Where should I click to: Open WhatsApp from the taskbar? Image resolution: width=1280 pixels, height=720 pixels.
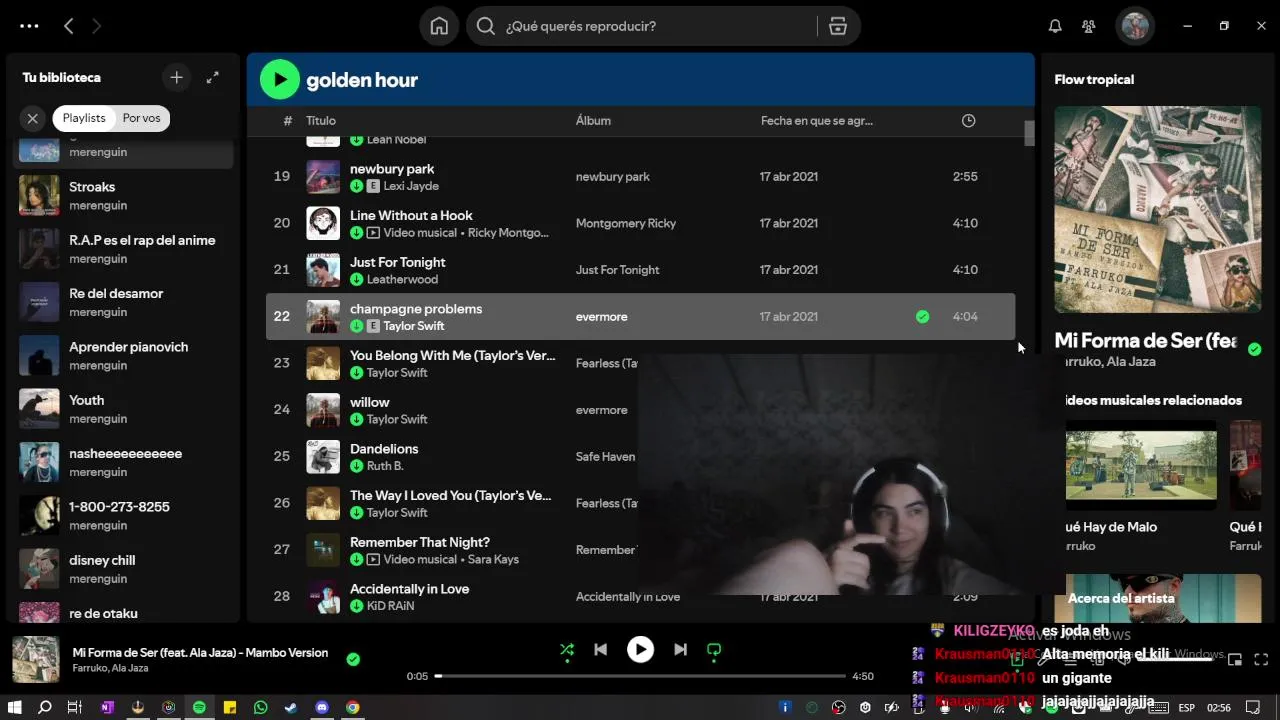click(x=261, y=707)
